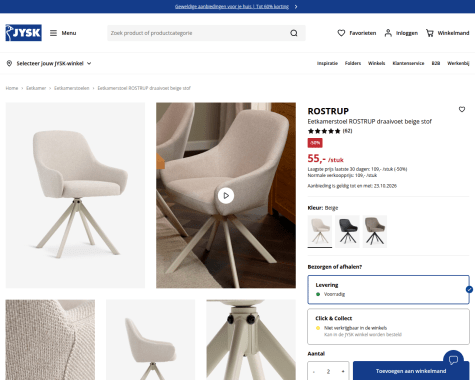475x380 pixels.
Task: Click the -50% discount badge
Action: pos(315,143)
